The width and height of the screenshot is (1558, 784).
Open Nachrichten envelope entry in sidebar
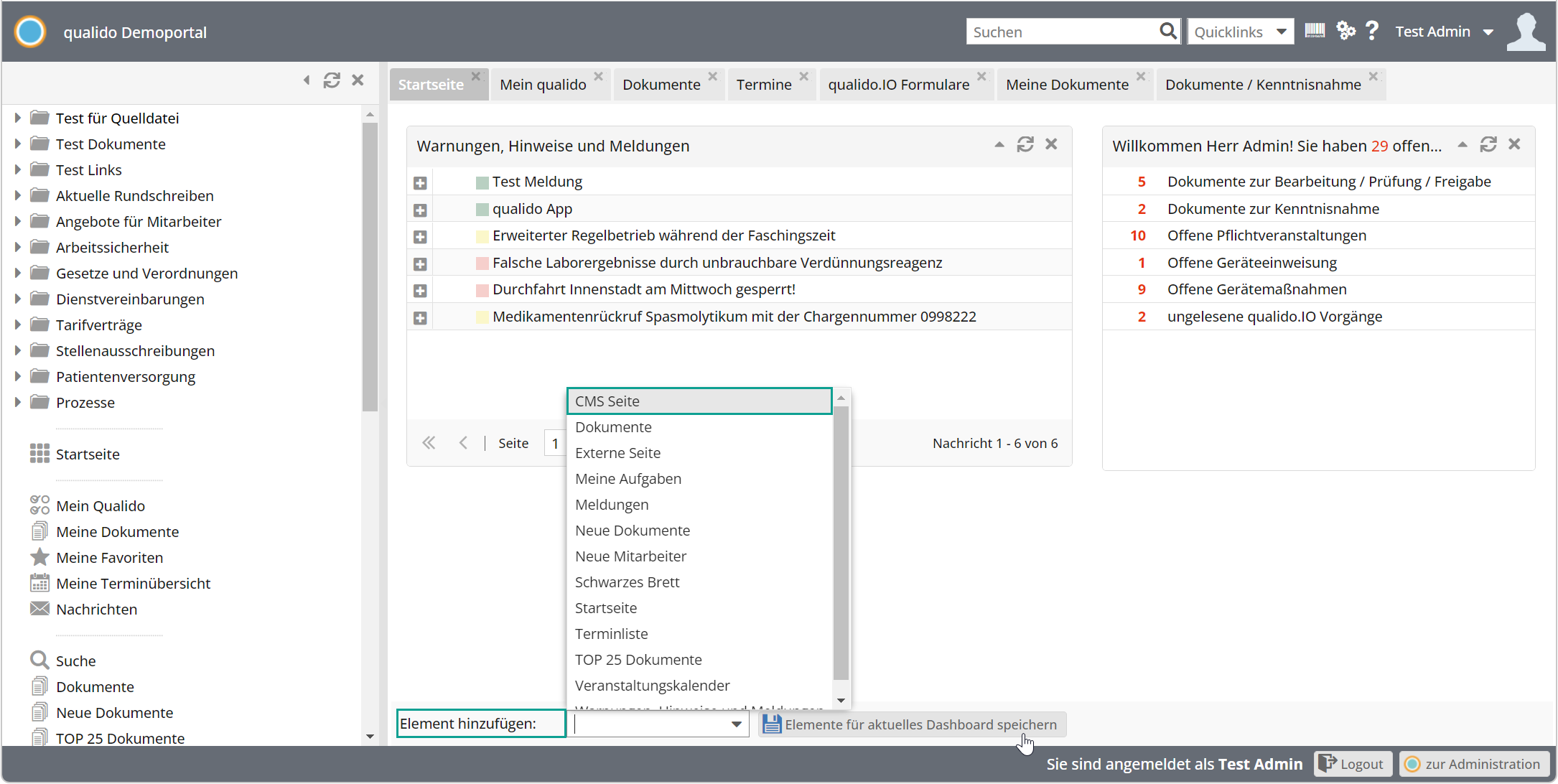point(96,610)
